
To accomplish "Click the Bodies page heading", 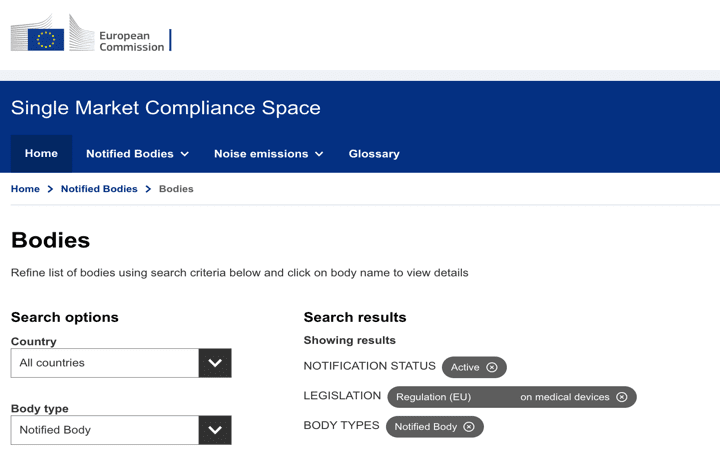I will 51,240.
